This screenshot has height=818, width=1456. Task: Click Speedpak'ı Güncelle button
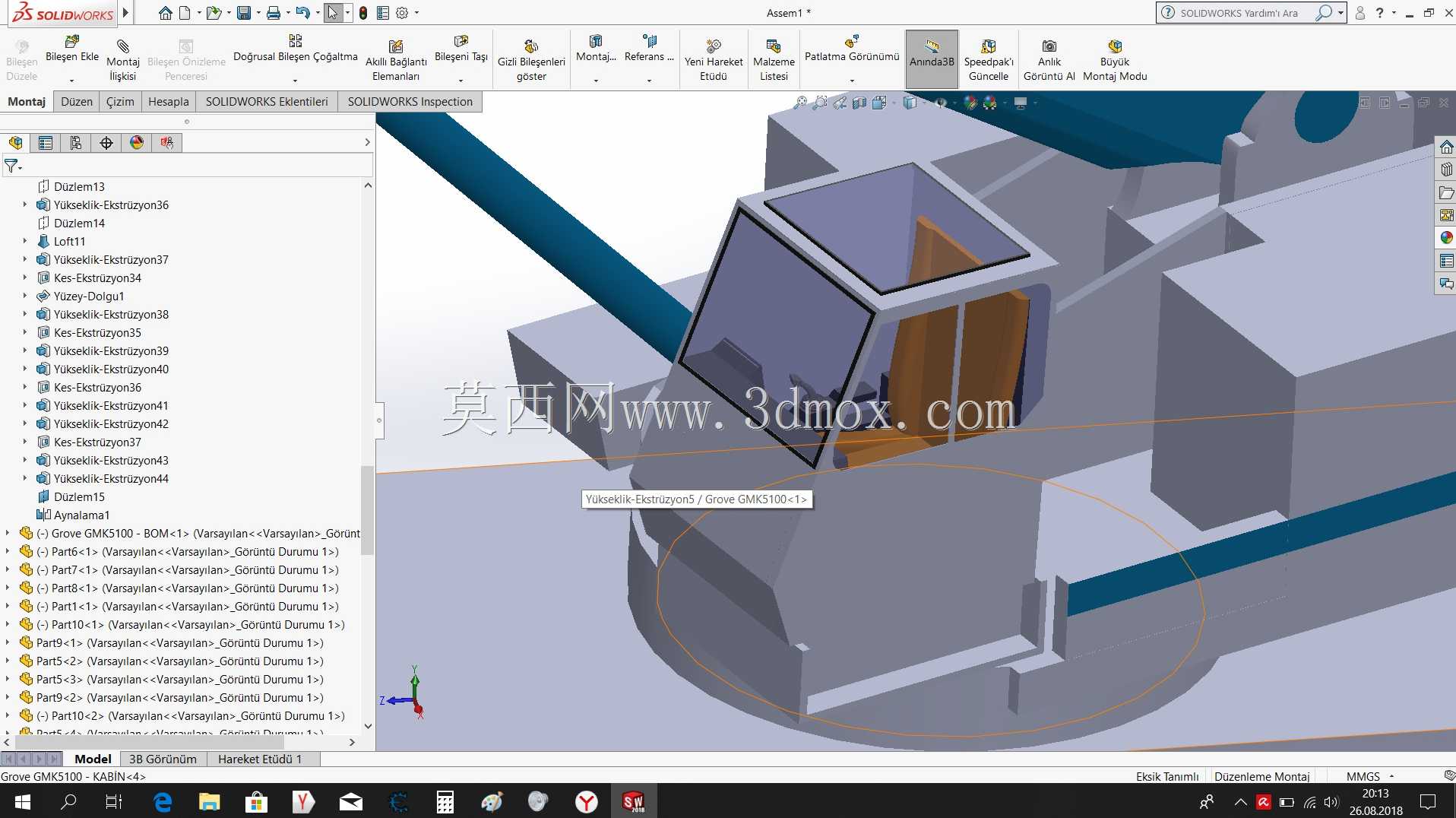pos(989,59)
